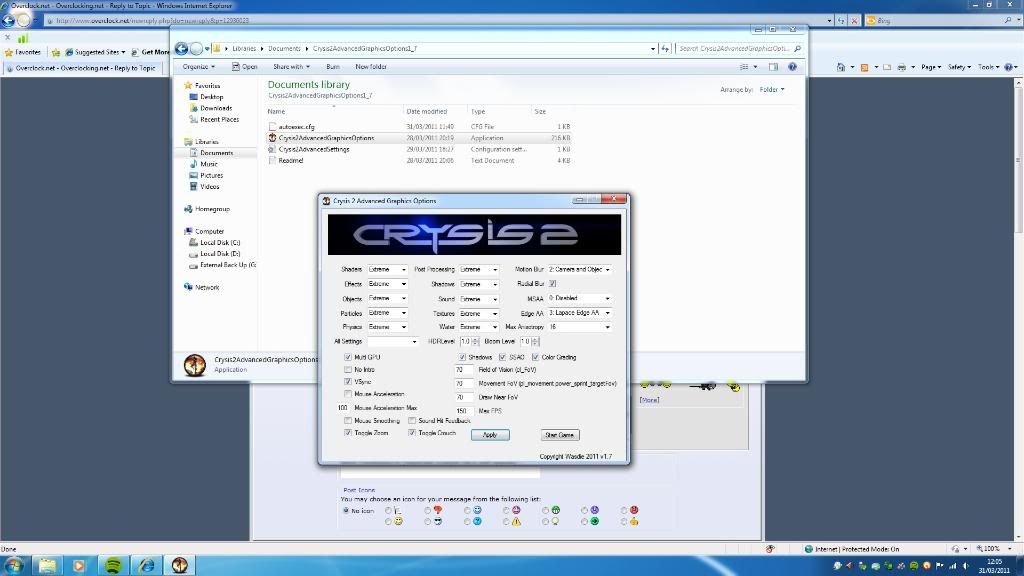Open Local Disk (C:) in sidebar

pos(215,242)
